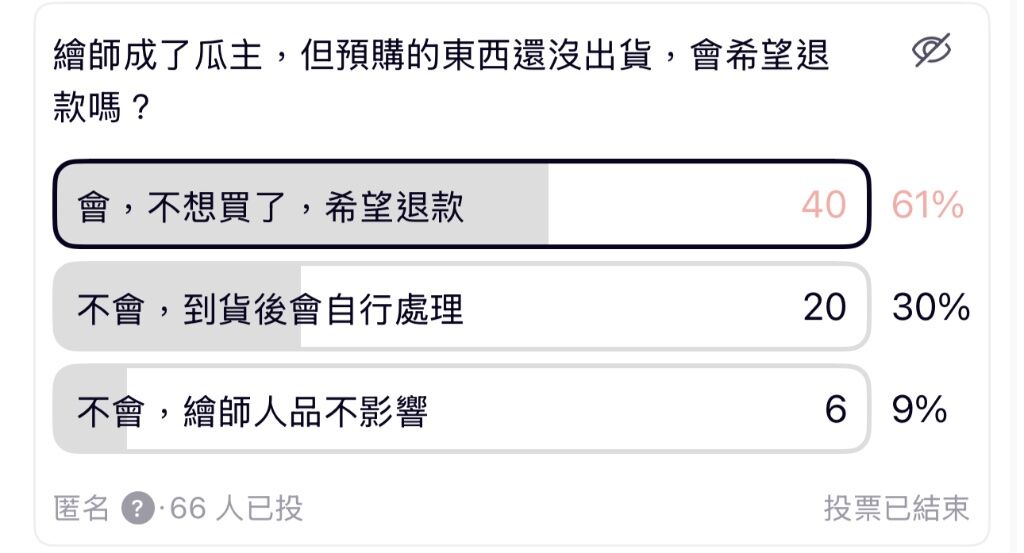
Task: Toggle the crossed-eye results visibility icon
Action: 932,50
